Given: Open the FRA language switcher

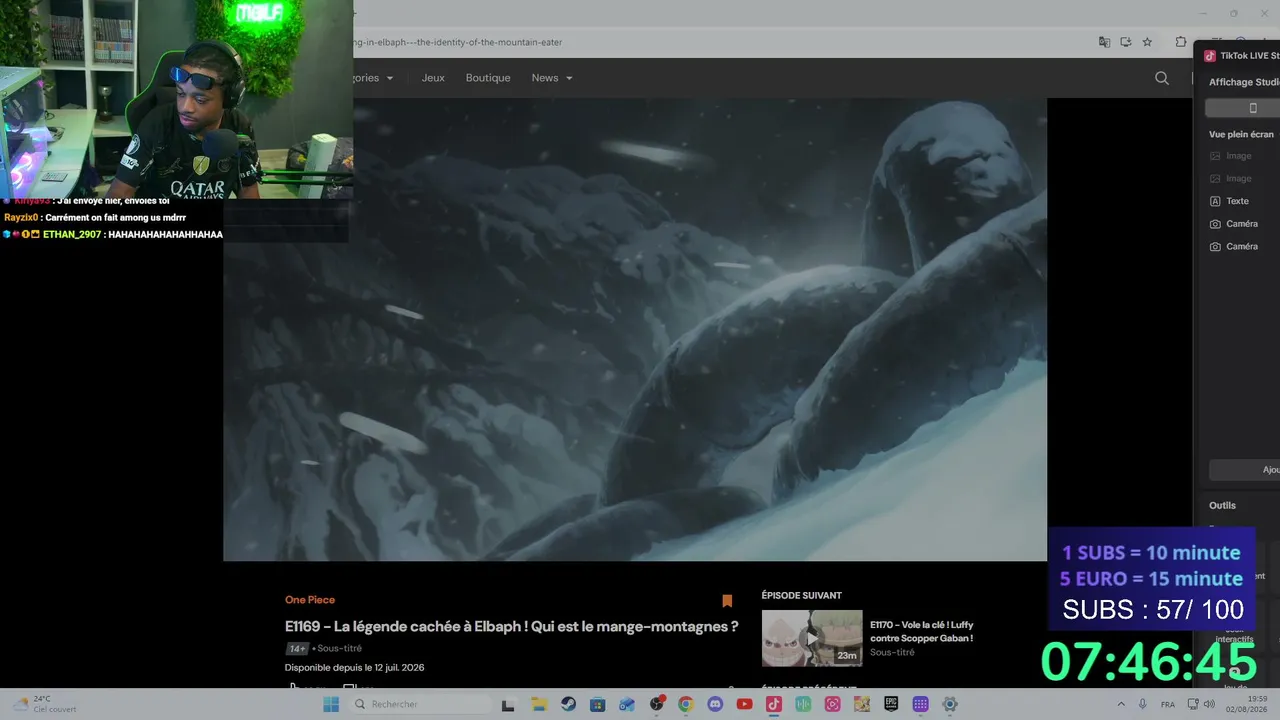Looking at the screenshot, I should coord(1168,704).
